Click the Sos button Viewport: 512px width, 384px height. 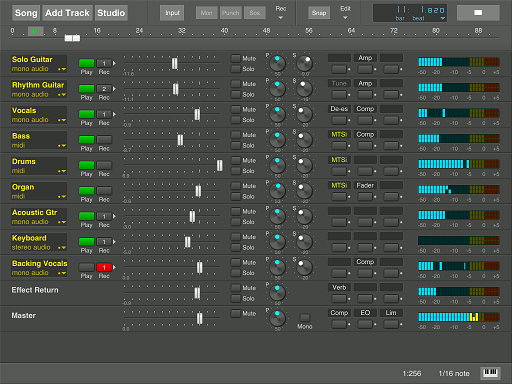(x=255, y=13)
